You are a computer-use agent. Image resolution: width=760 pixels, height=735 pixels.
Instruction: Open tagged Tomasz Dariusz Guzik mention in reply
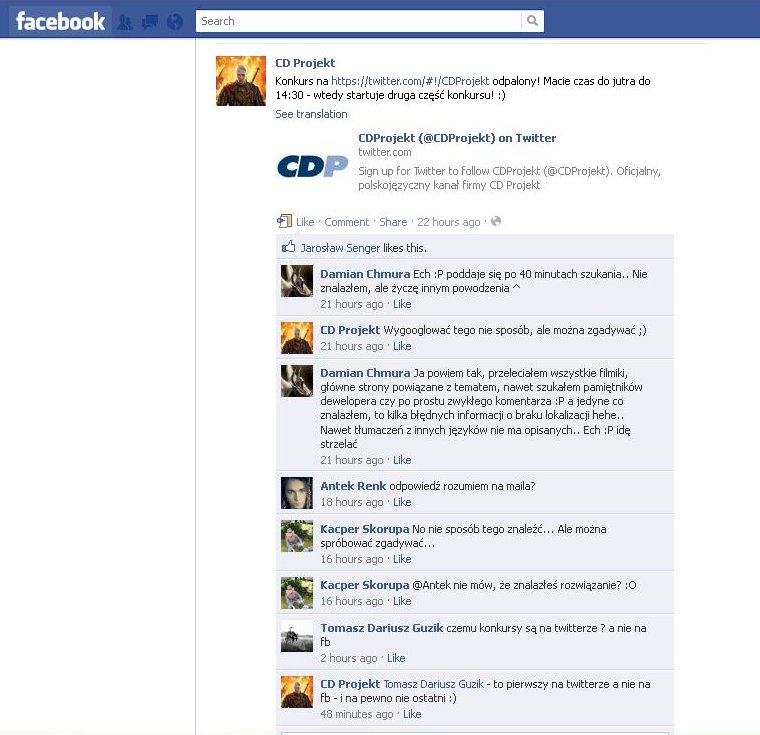434,684
